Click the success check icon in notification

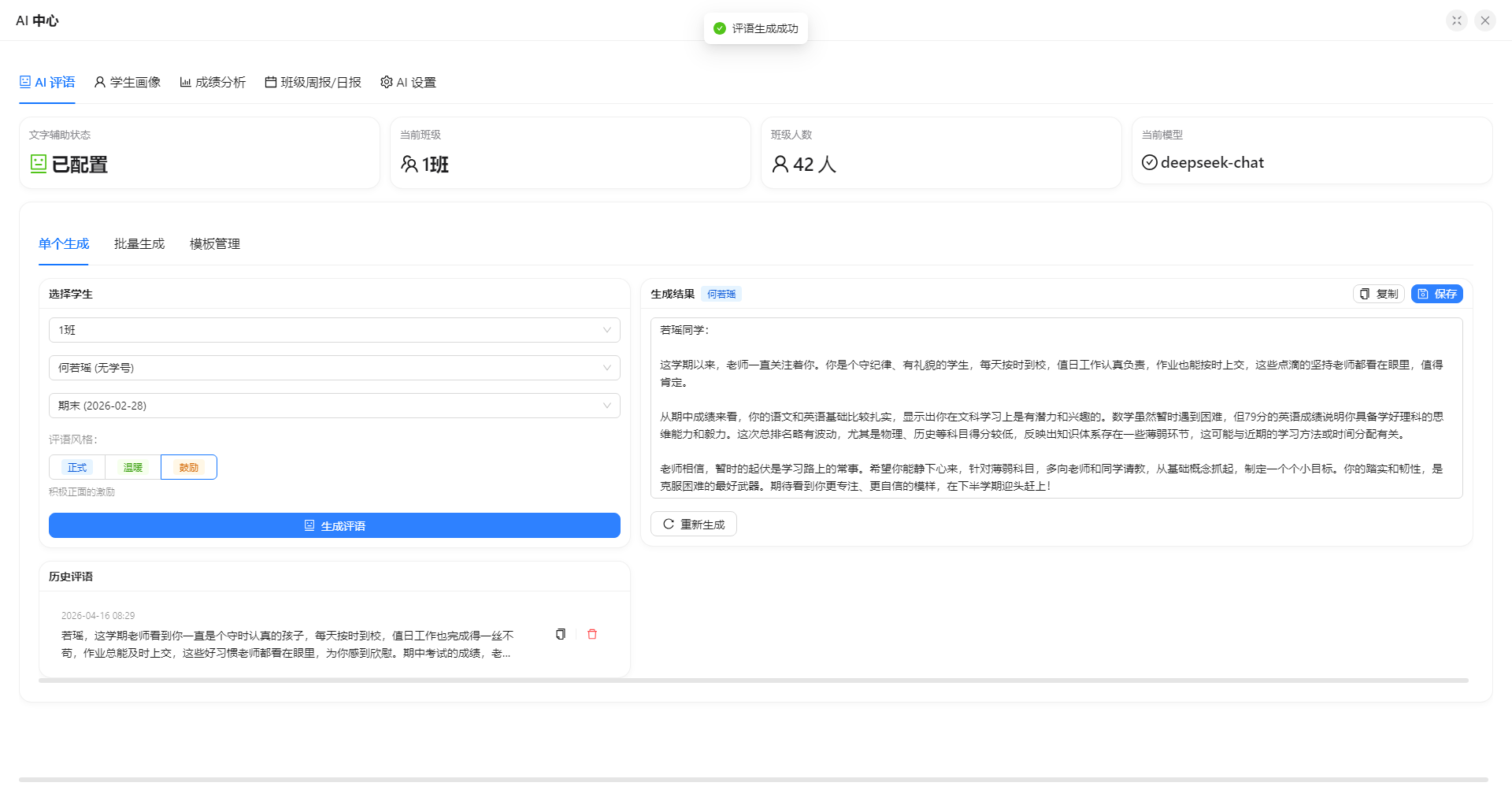[720, 28]
